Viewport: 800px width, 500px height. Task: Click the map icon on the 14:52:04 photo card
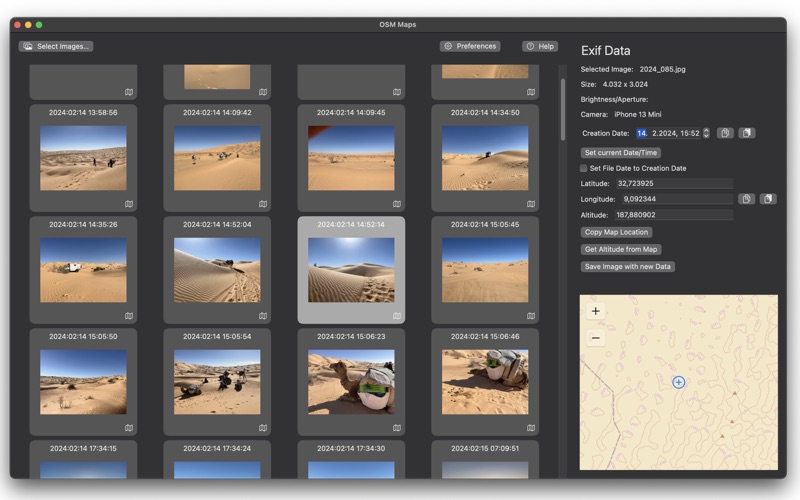(x=263, y=316)
